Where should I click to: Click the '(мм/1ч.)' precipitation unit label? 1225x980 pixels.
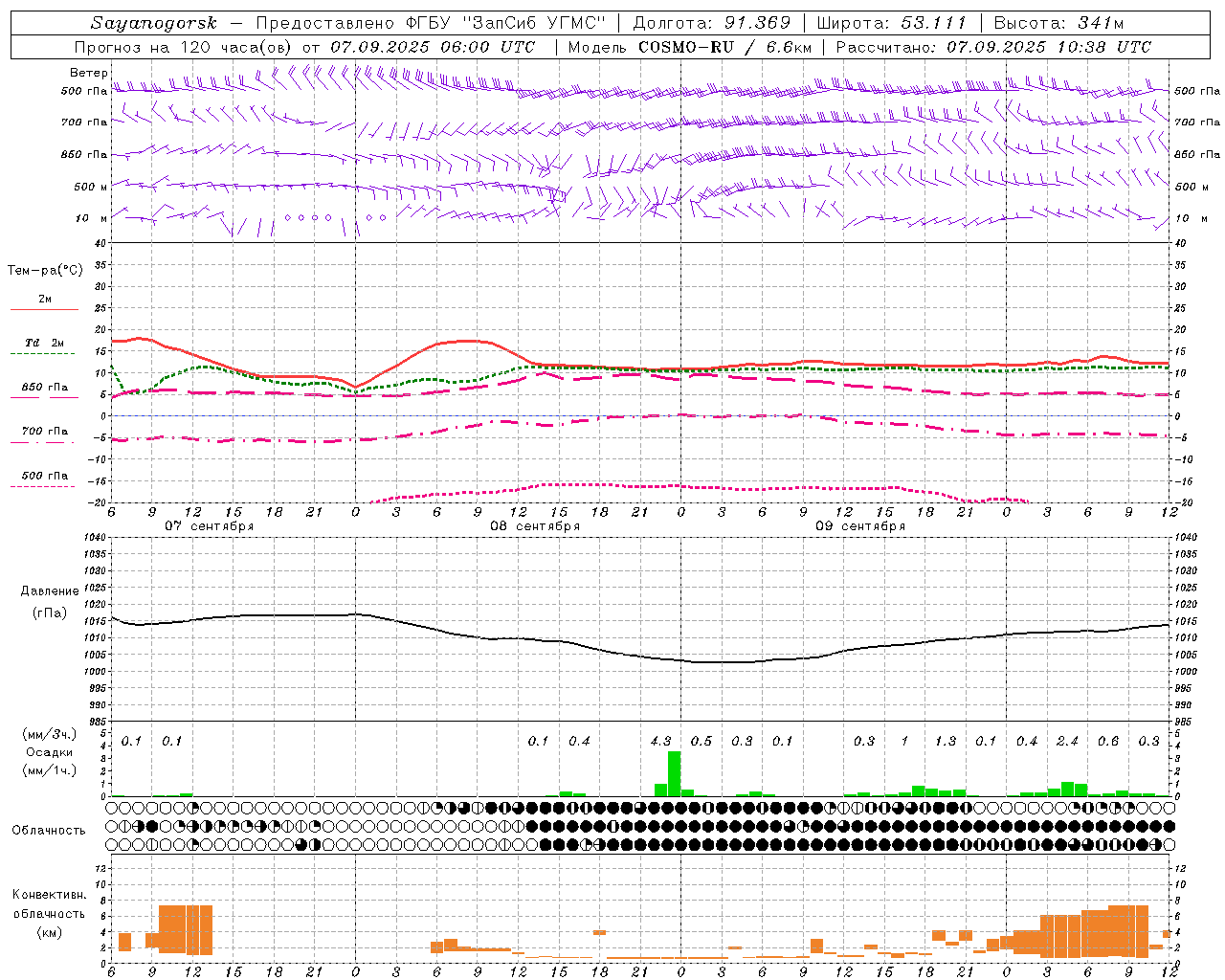[50, 771]
